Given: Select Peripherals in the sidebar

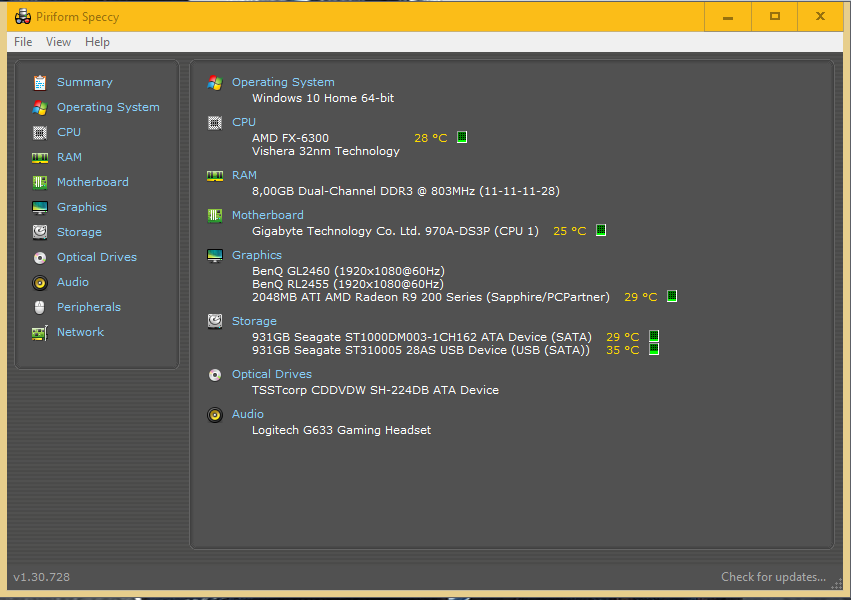Looking at the screenshot, I should click(x=89, y=307).
